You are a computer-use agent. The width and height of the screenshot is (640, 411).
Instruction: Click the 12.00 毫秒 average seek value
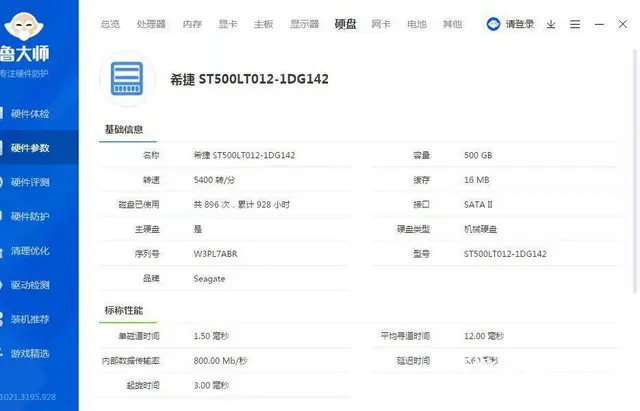[x=484, y=336]
